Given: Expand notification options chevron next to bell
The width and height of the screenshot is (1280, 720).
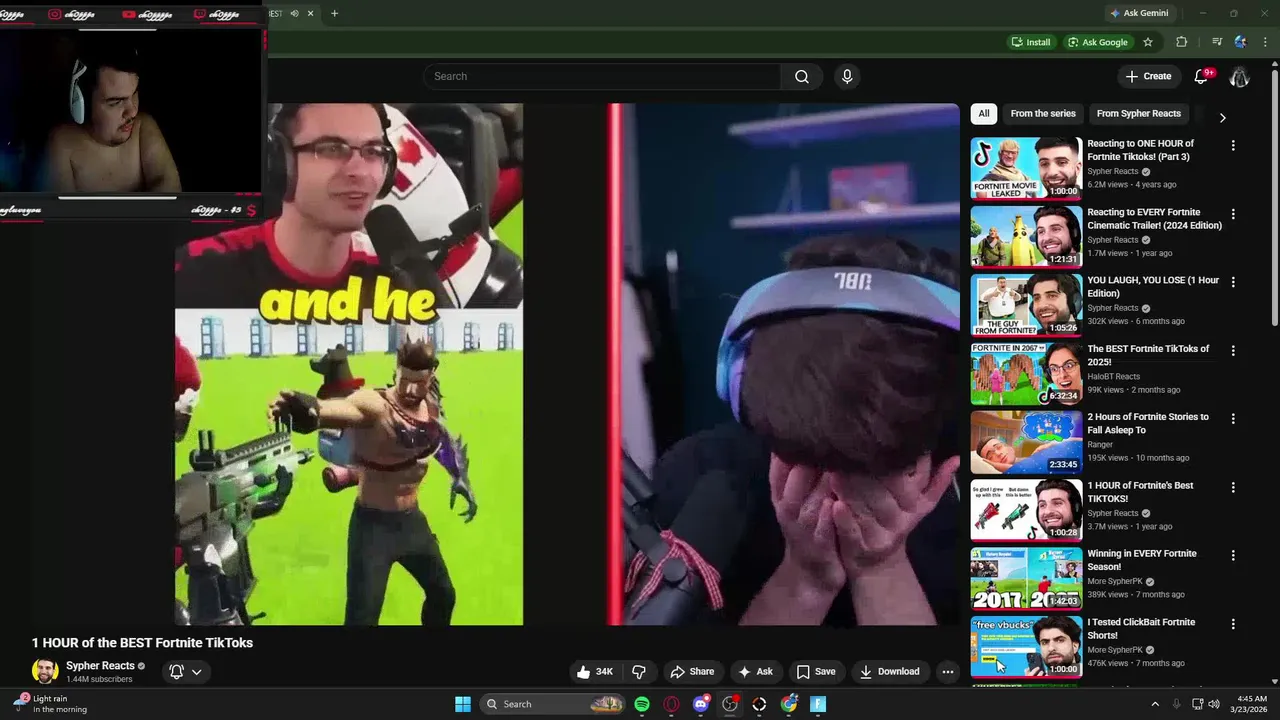Looking at the screenshot, I should 197,672.
